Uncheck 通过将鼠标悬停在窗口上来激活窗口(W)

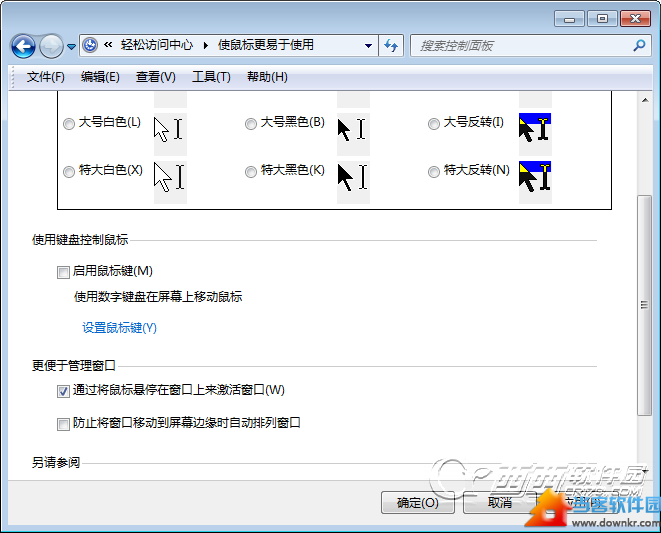click(x=63, y=392)
